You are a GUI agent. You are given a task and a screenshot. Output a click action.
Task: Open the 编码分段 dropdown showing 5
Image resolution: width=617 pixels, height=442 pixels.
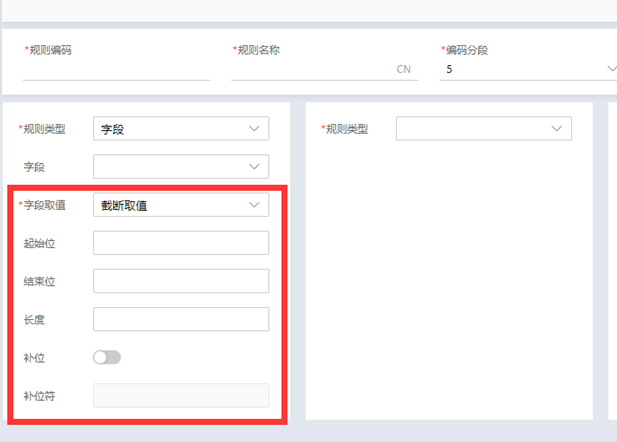(x=525, y=70)
